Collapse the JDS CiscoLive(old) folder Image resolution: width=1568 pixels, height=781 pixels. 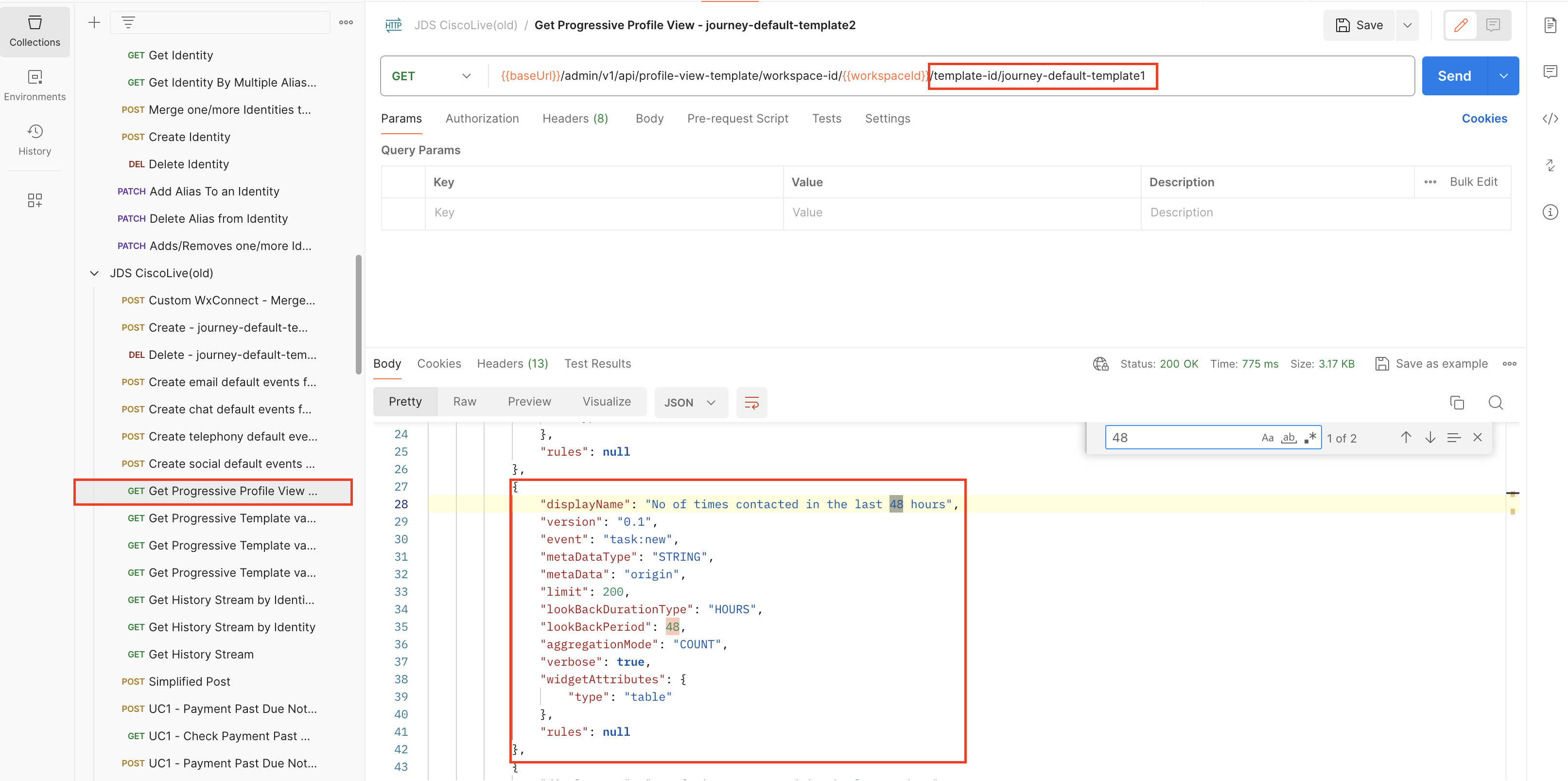click(x=94, y=273)
